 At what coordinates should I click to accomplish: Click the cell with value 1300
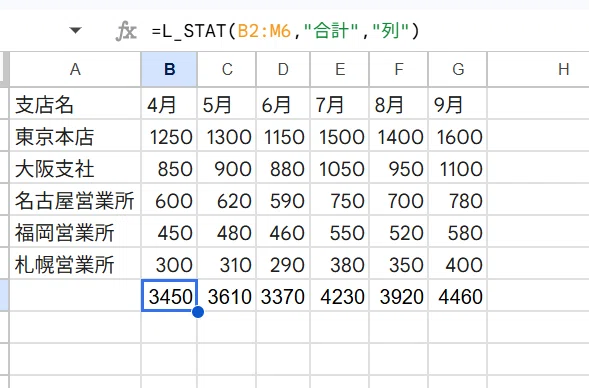(x=227, y=136)
